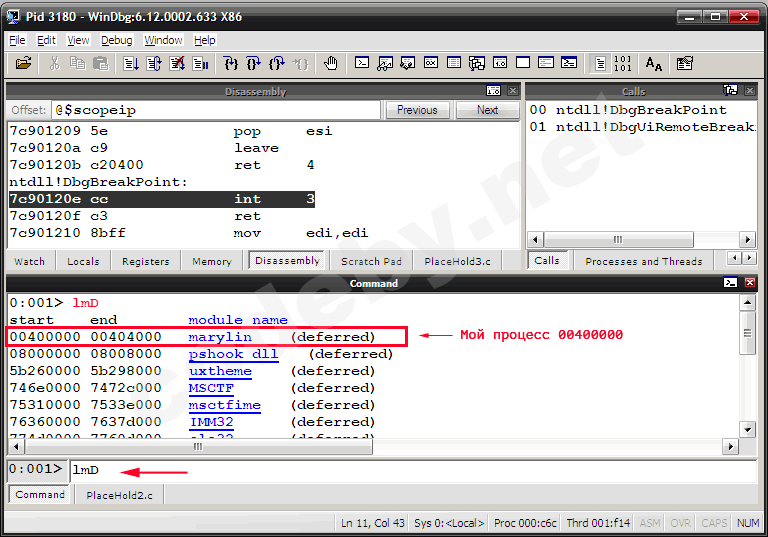Switch to the Processes and Threads tab
The width and height of the screenshot is (768, 537).
click(644, 261)
